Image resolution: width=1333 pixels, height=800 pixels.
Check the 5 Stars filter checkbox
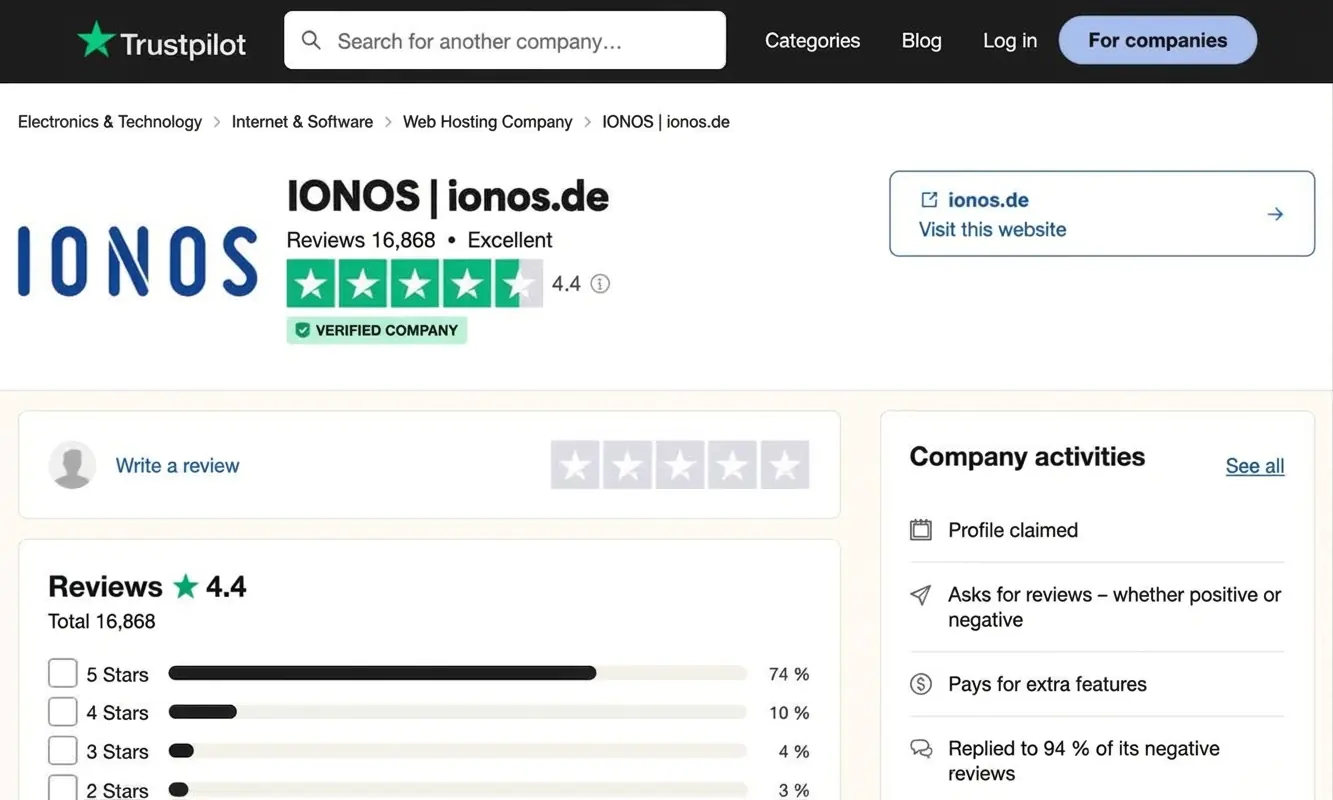(x=62, y=672)
